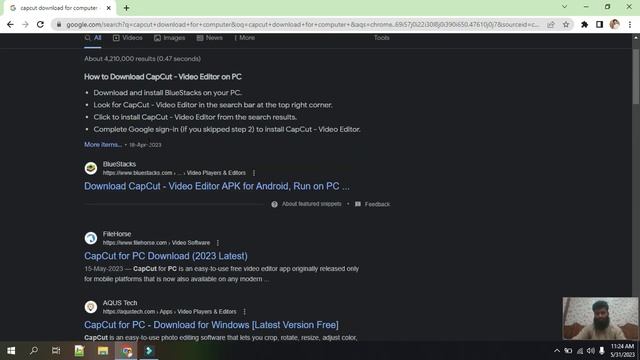Open the Windows Start menu

[x=11, y=351]
